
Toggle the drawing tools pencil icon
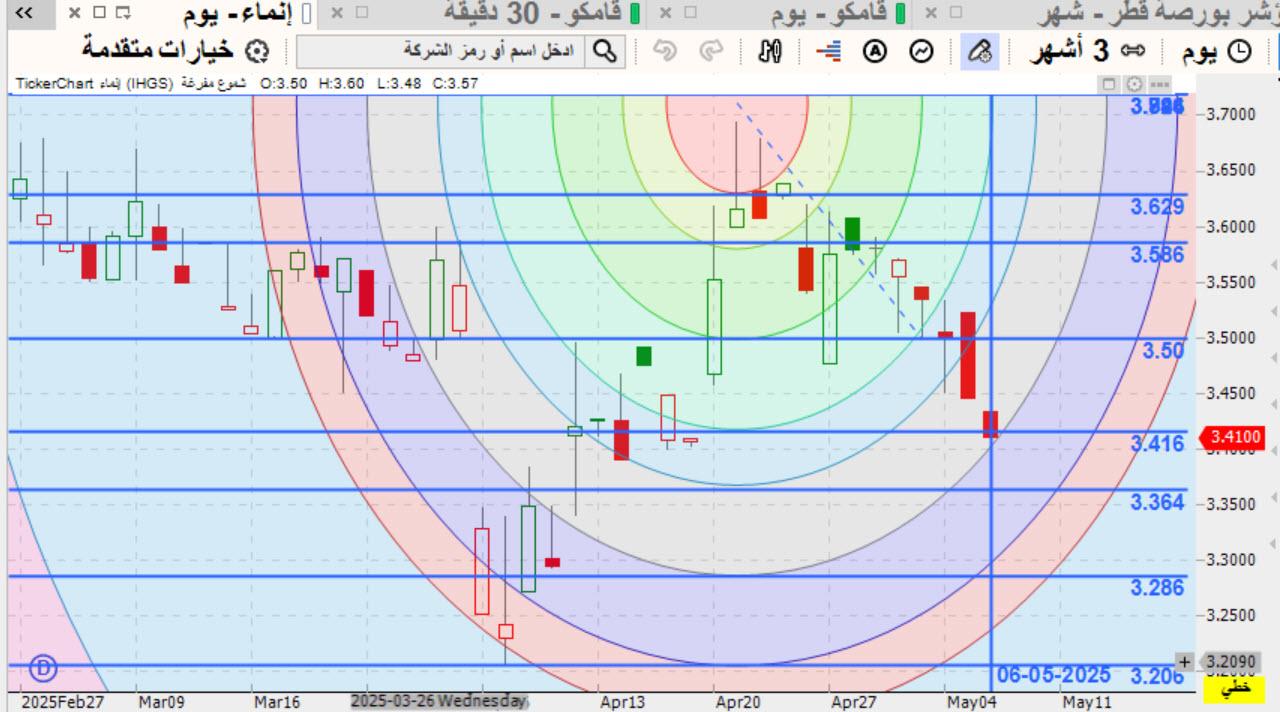pyautogui.click(x=980, y=51)
